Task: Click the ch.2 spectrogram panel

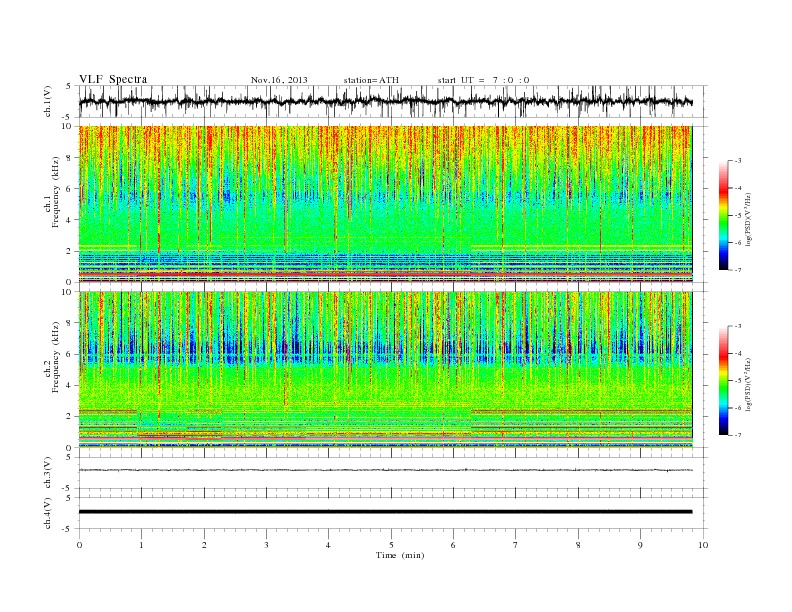Action: 385,370
